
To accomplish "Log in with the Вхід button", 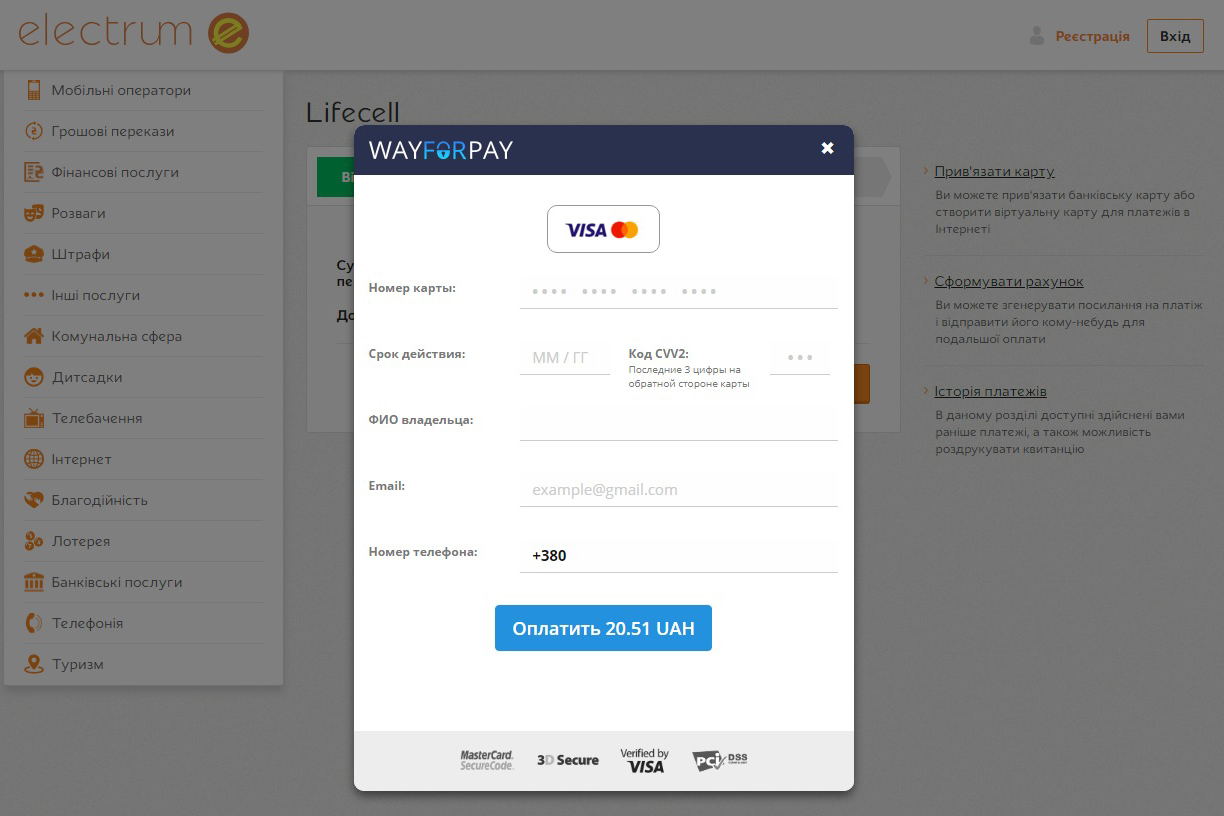I will pyautogui.click(x=1175, y=36).
